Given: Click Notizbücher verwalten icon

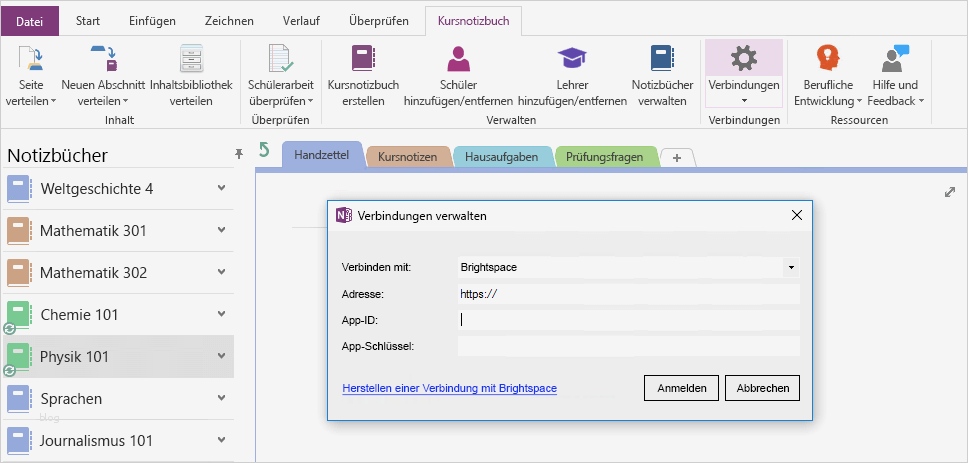Looking at the screenshot, I should click(662, 59).
